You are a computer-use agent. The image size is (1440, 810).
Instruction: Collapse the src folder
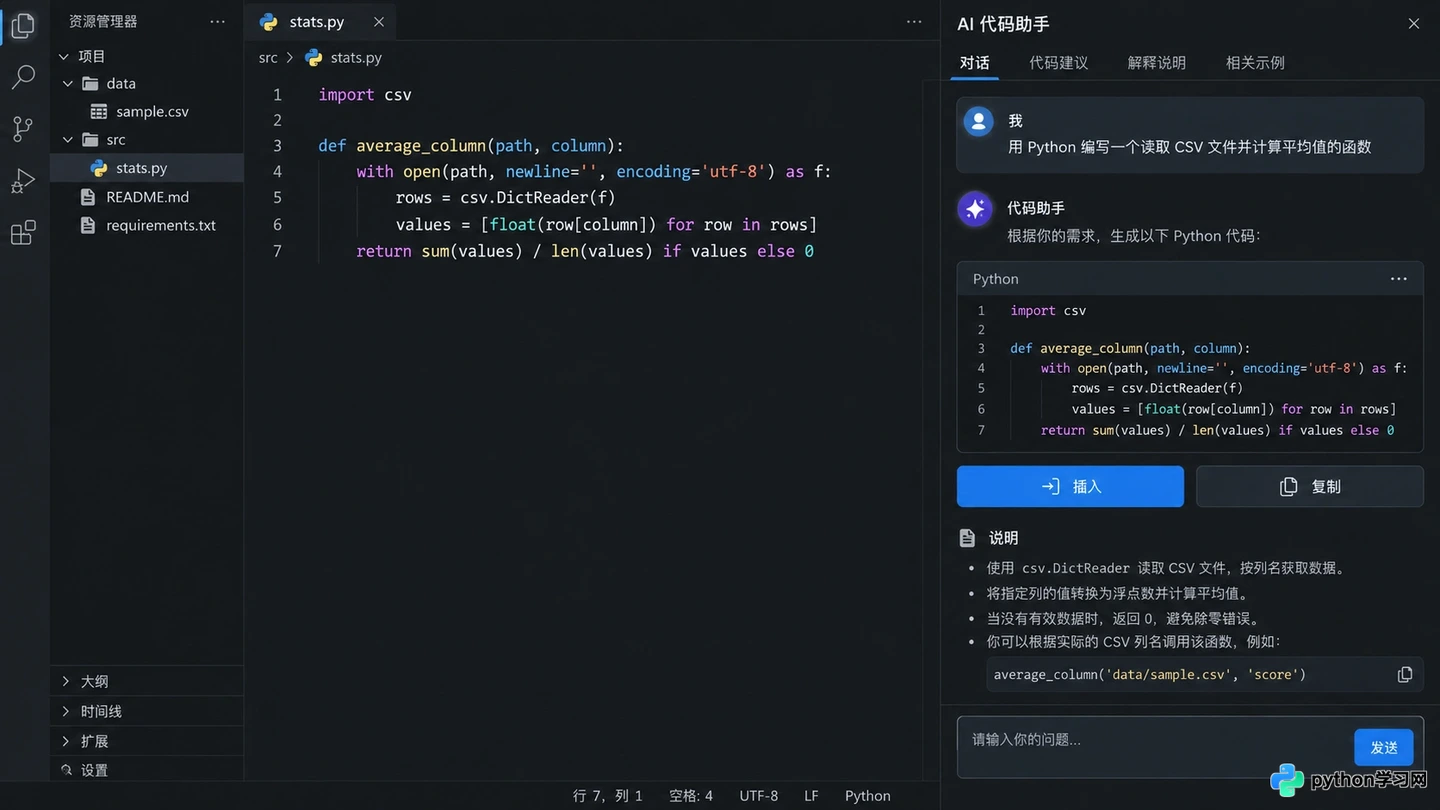click(x=68, y=140)
